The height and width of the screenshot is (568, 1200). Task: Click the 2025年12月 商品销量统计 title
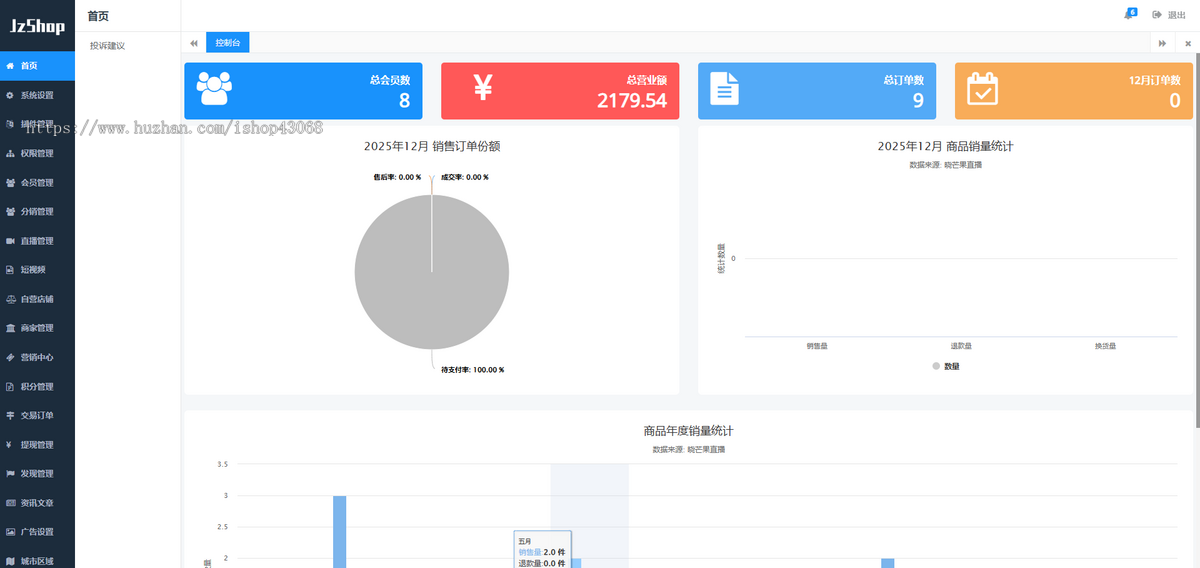click(x=945, y=146)
